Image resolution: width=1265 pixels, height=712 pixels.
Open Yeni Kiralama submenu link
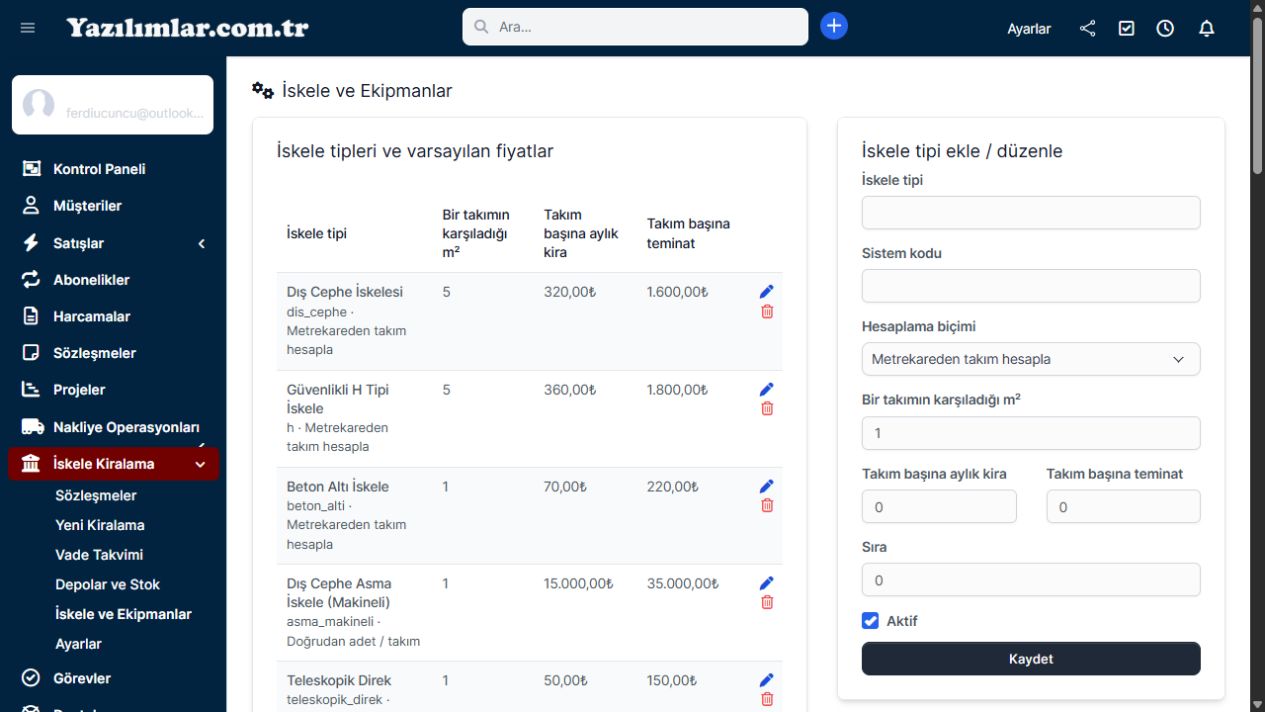coord(100,525)
